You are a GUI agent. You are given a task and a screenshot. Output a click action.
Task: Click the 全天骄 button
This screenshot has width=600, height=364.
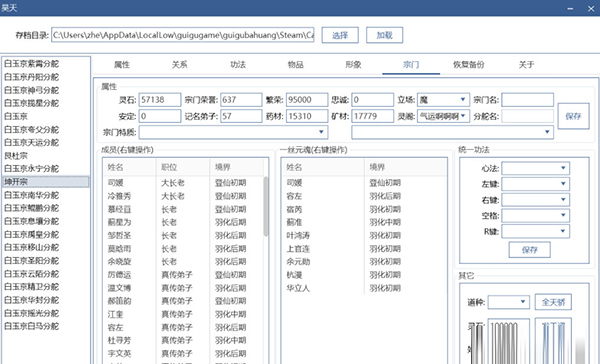[x=553, y=302]
